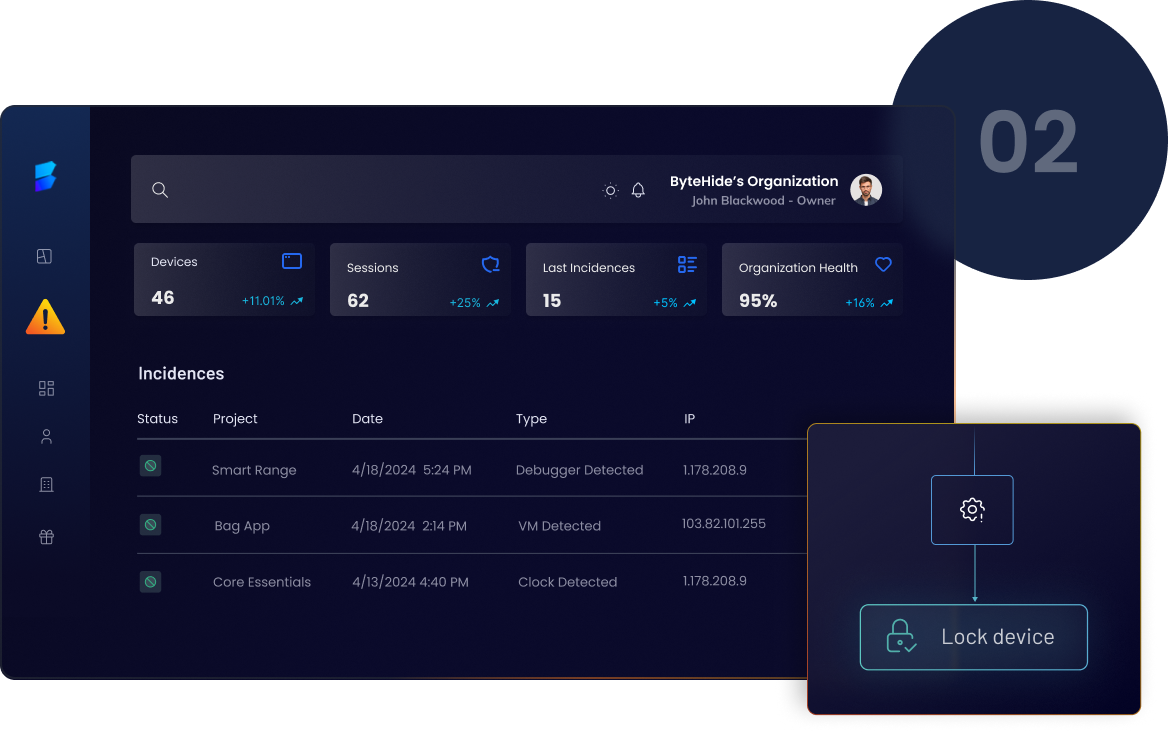This screenshot has width=1168, height=733.
Task: Toggle status icon for Core Essentials
Action: pyautogui.click(x=150, y=581)
